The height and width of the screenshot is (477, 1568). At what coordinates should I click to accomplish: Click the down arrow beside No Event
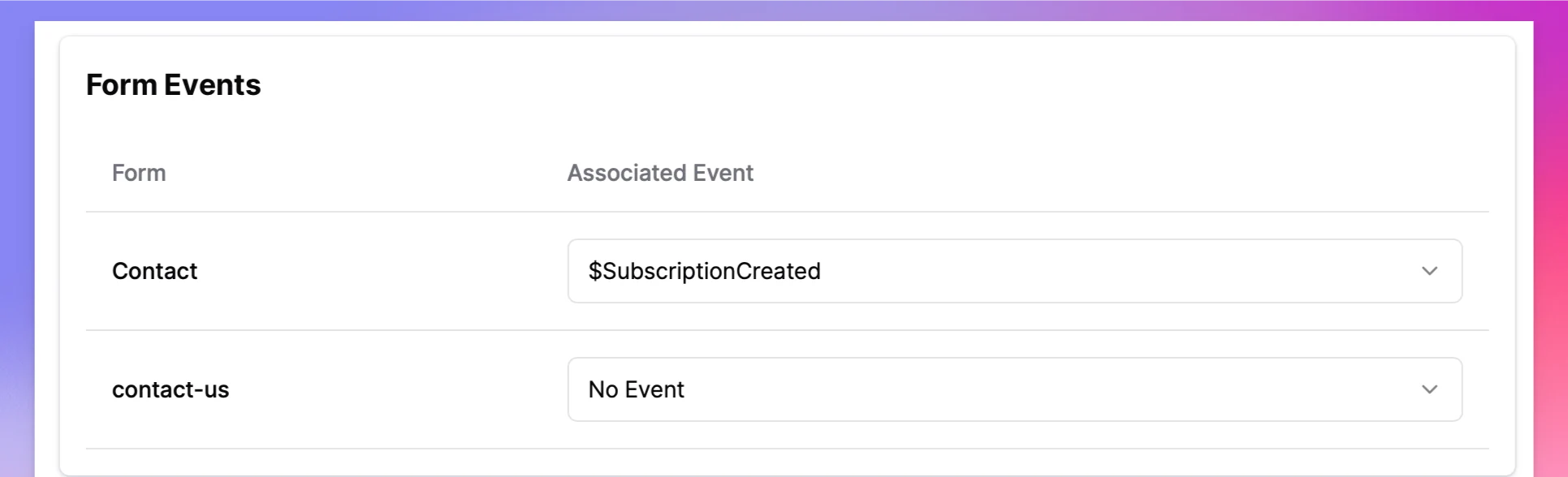click(x=1429, y=389)
